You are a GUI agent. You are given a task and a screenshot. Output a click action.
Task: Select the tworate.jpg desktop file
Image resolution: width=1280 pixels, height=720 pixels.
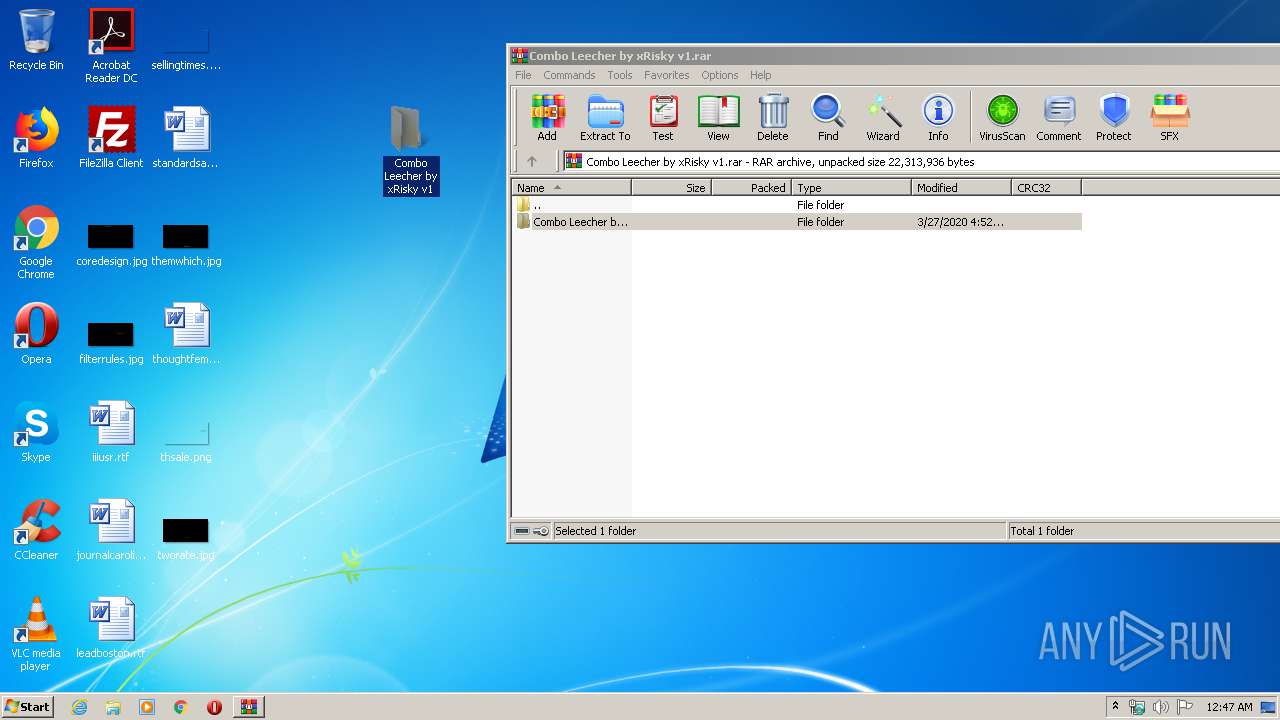point(186,538)
